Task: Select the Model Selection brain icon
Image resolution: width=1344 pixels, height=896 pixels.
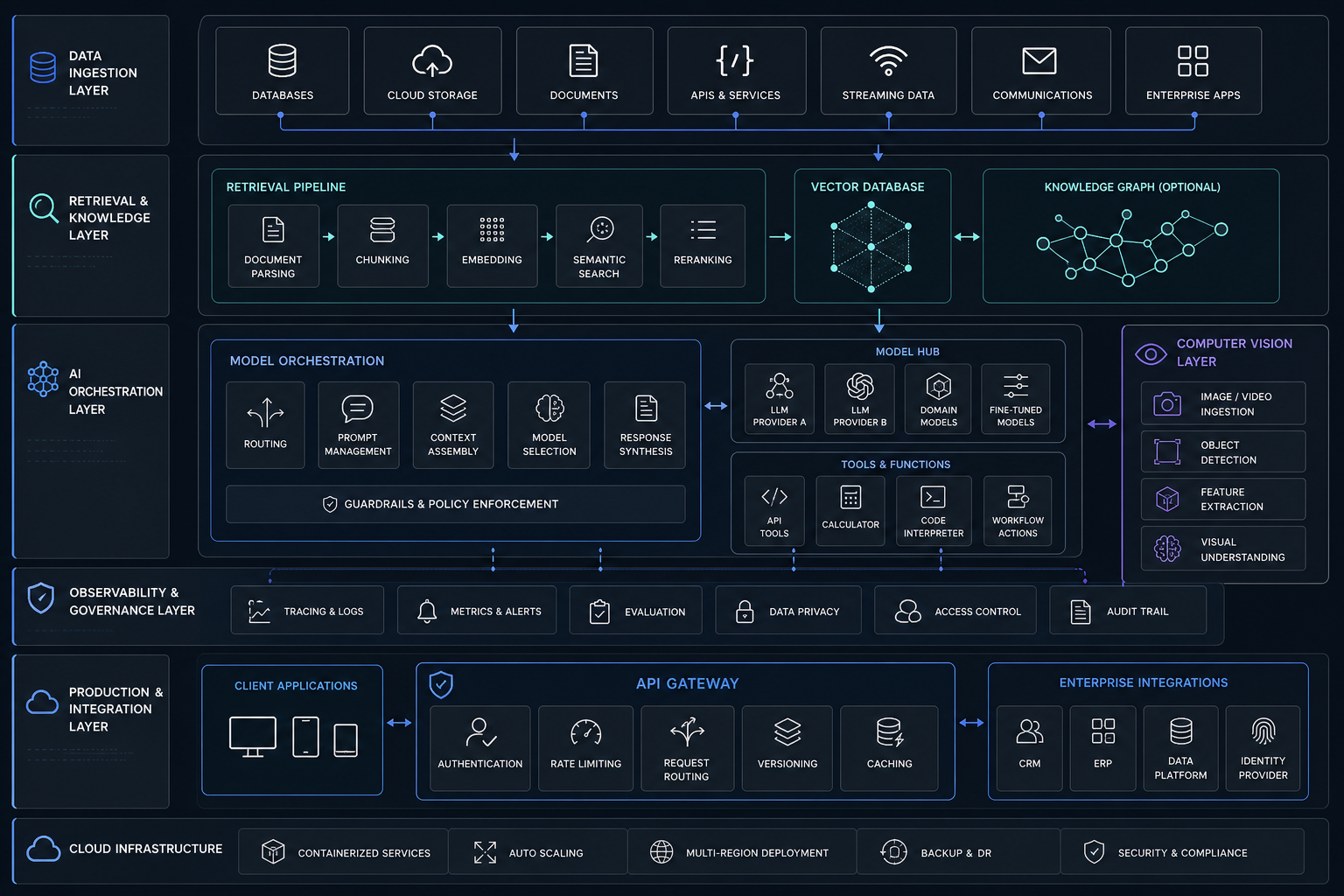Action: tap(549, 408)
